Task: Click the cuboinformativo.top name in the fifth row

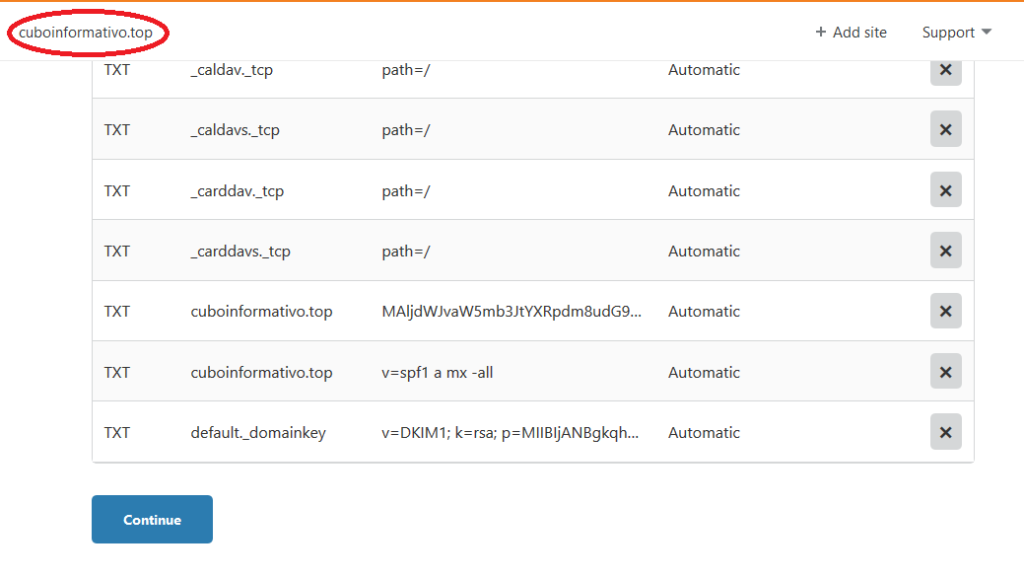Action: click(x=261, y=311)
